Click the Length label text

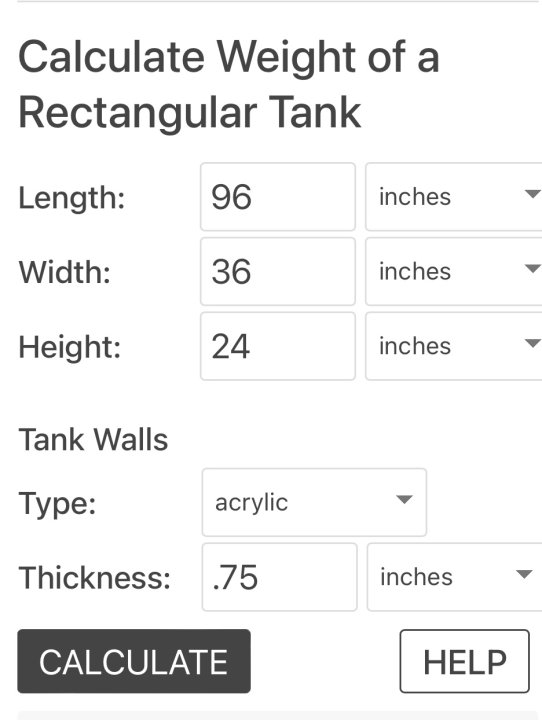click(x=72, y=198)
